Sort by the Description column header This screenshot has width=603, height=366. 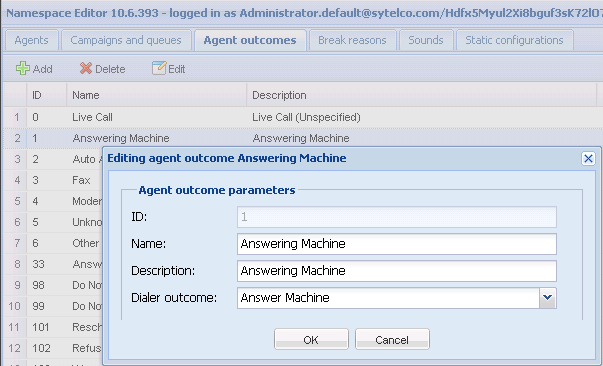421,95
